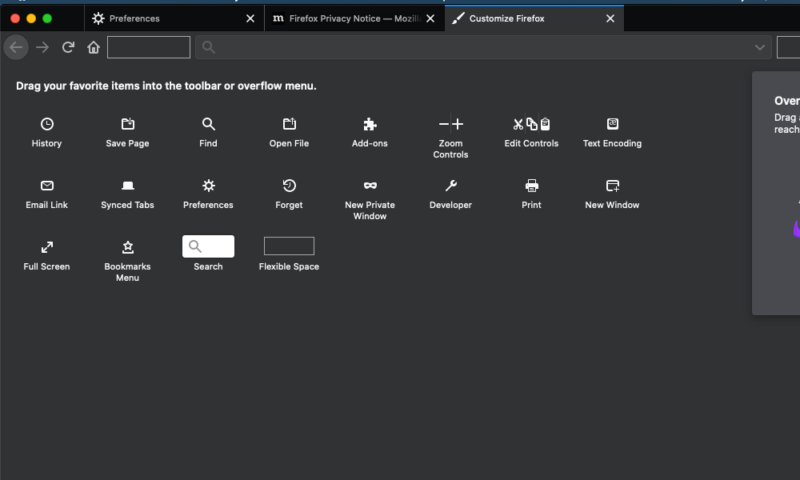The width and height of the screenshot is (800, 480).
Task: Click the New Private Window mask icon
Action: [370, 186]
